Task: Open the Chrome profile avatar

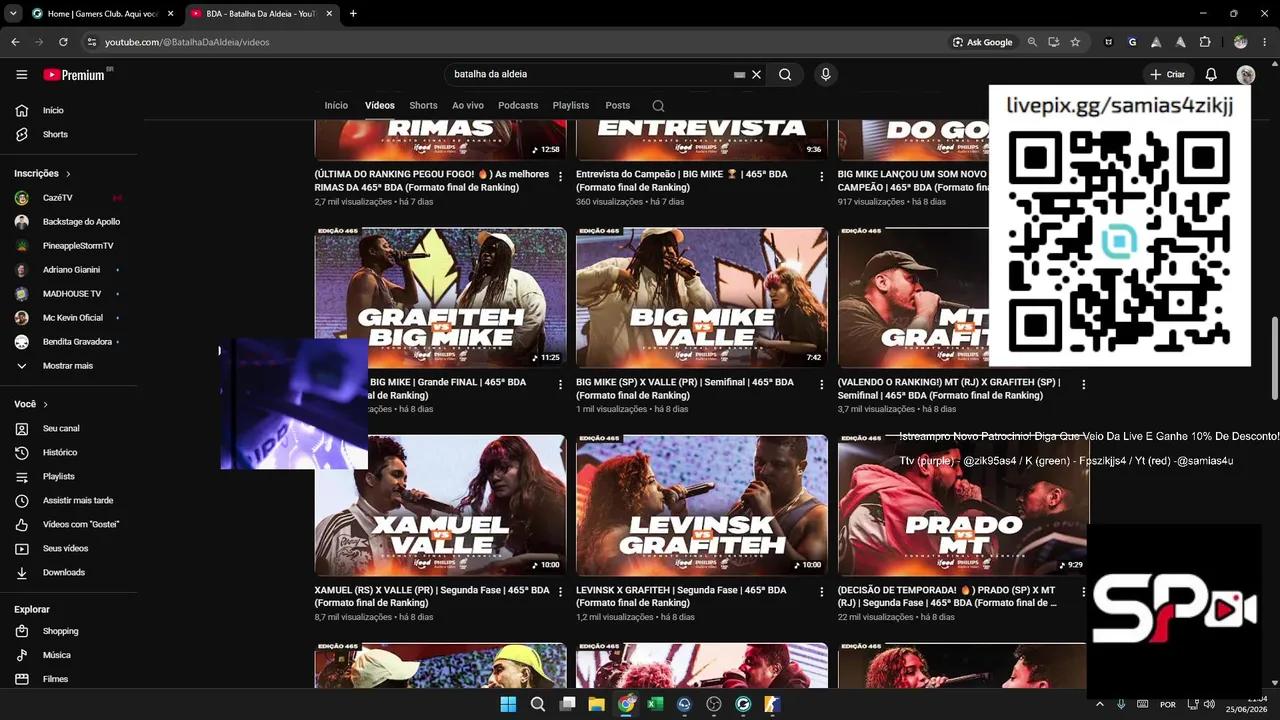Action: tap(1240, 42)
